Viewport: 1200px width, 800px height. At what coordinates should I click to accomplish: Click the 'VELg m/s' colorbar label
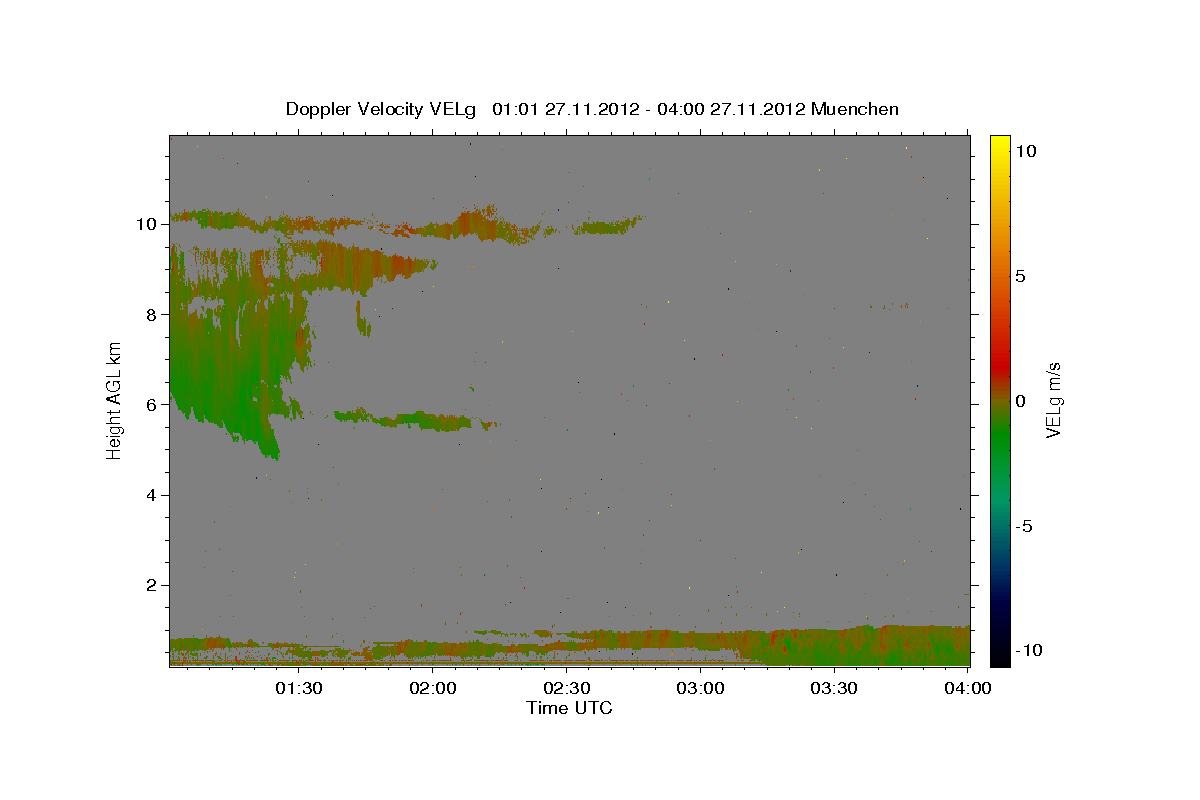pos(1053,400)
